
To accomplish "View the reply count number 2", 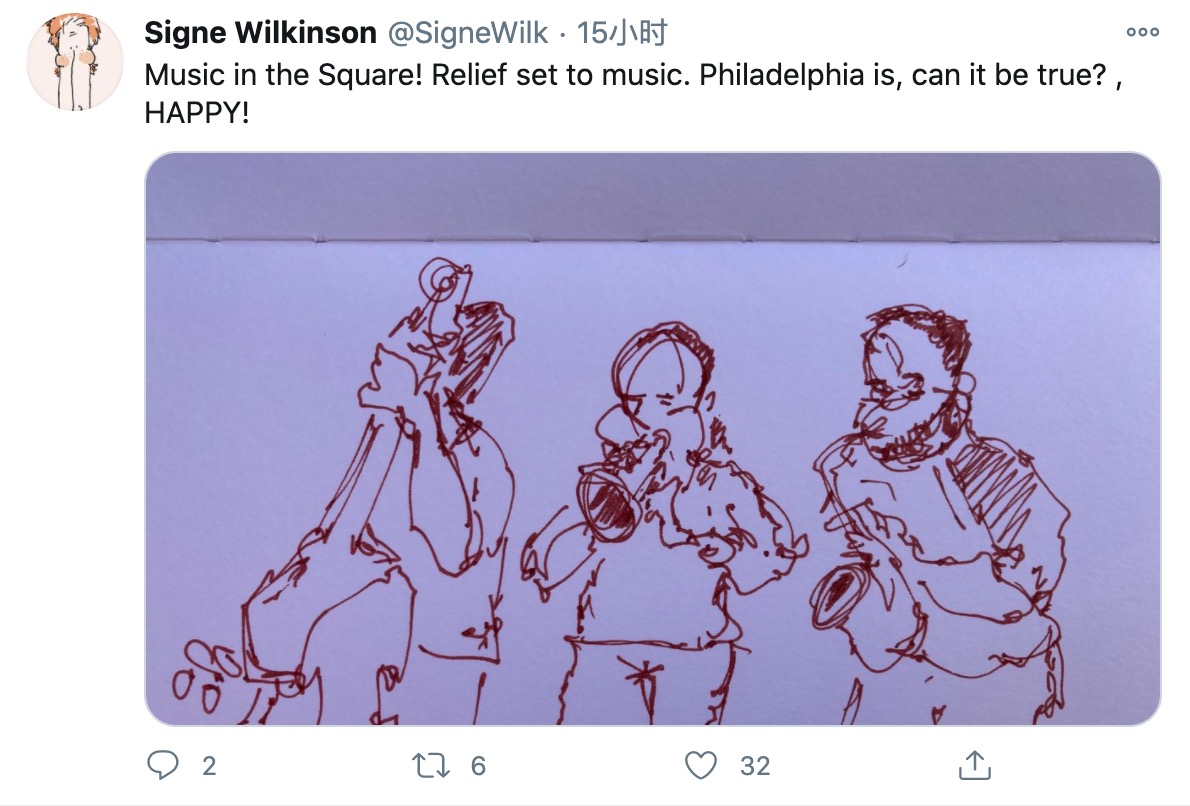I will pyautogui.click(x=209, y=766).
